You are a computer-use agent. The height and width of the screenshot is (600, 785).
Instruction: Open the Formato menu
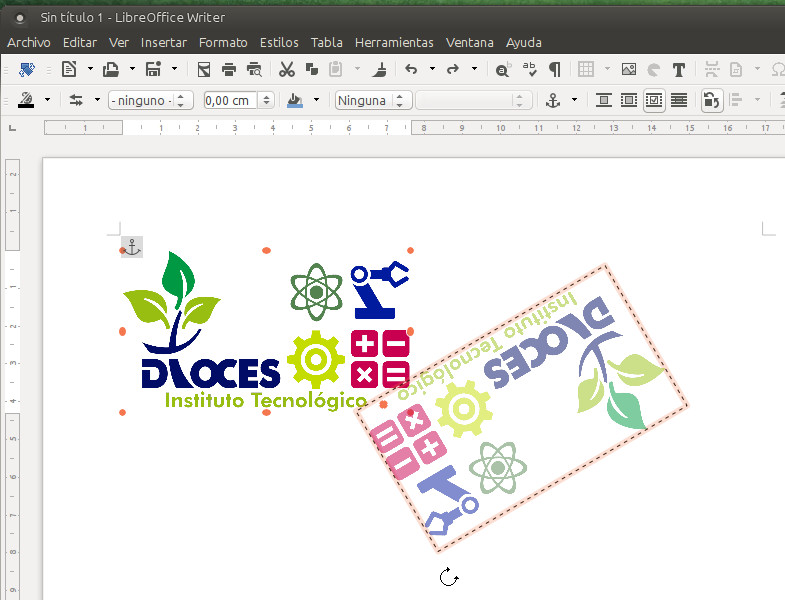tap(223, 43)
